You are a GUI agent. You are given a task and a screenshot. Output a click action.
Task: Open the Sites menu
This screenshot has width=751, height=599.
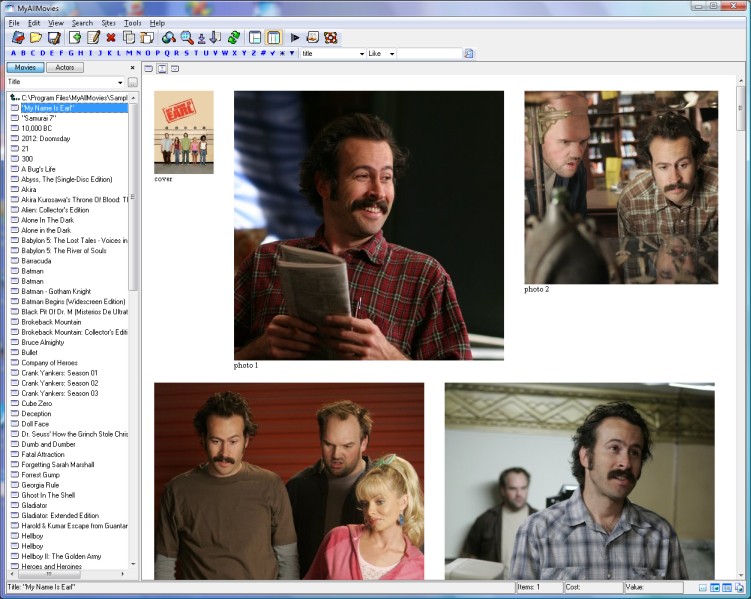[108, 23]
